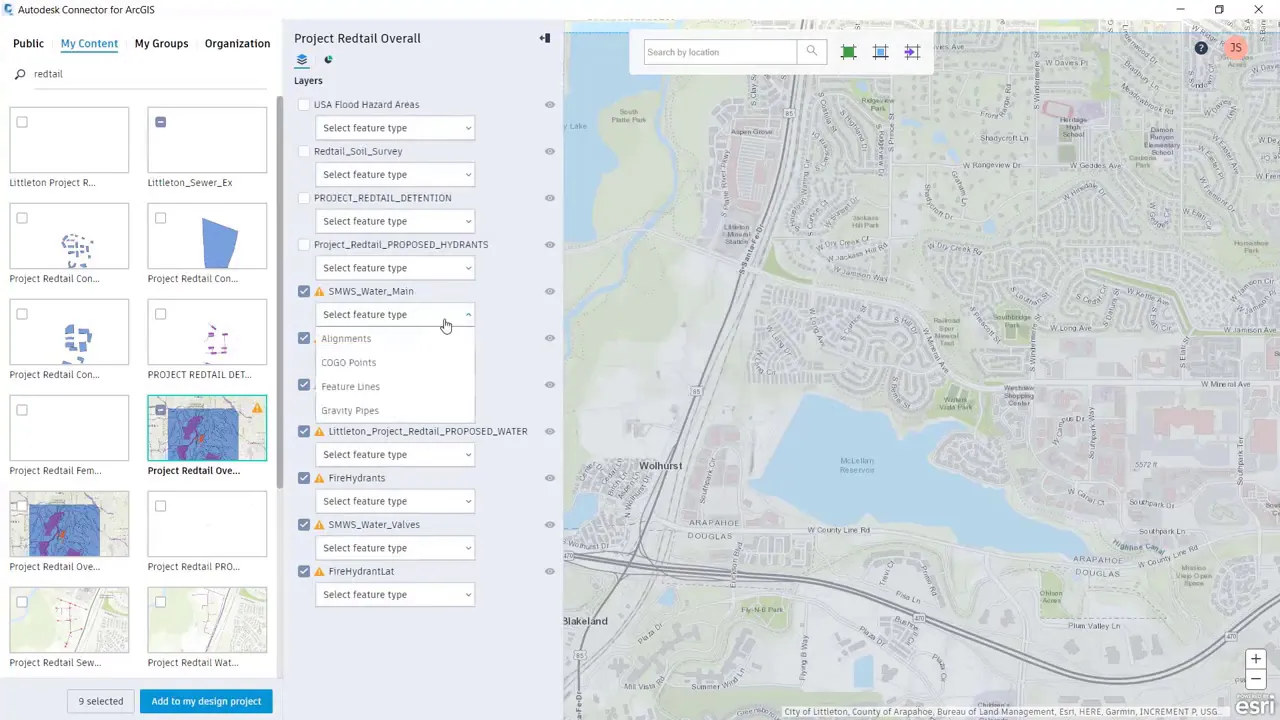This screenshot has height=720, width=1280.
Task: Click Add to my design project button
Action: (x=206, y=701)
